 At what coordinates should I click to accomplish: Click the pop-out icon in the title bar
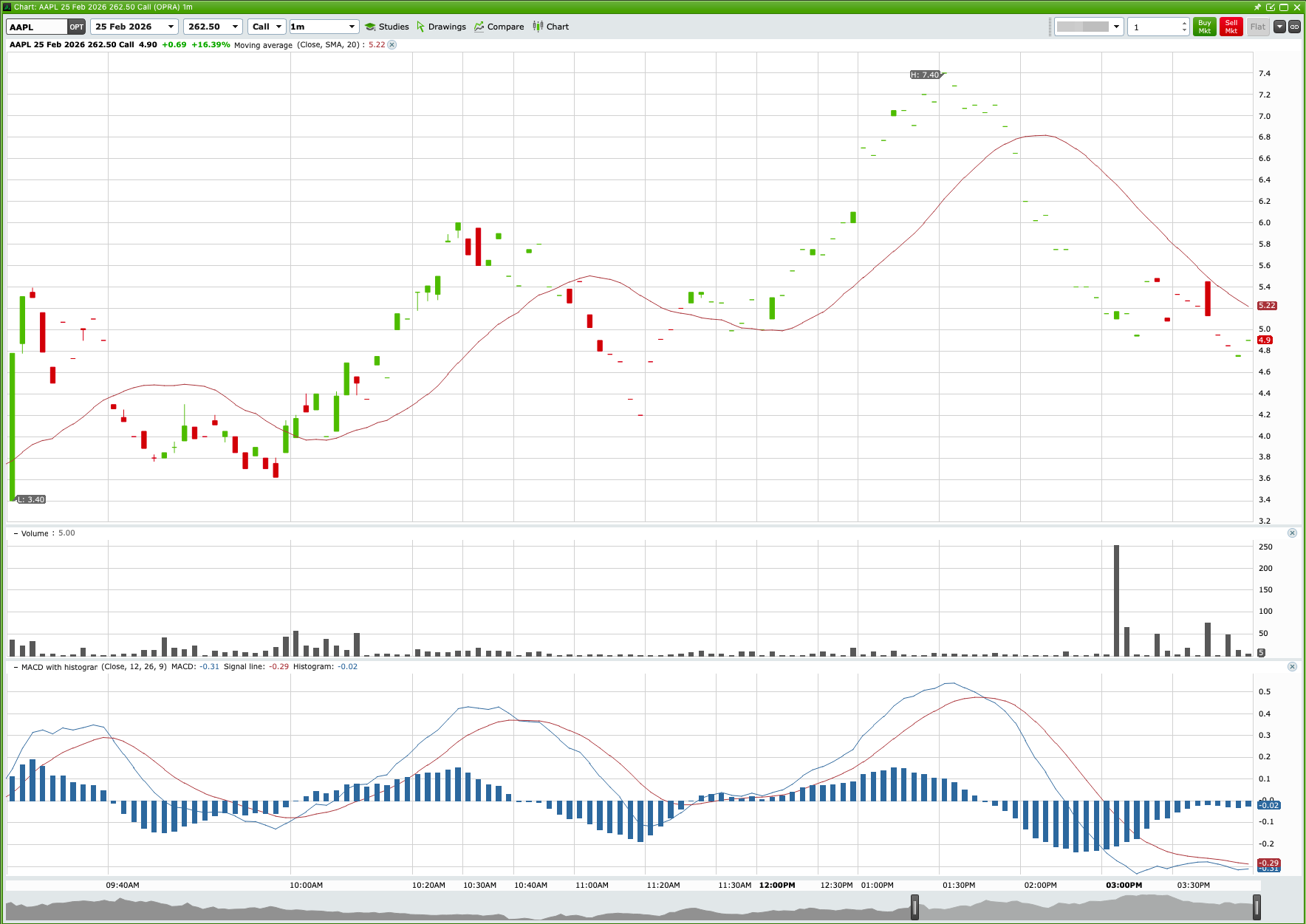(1271, 7)
